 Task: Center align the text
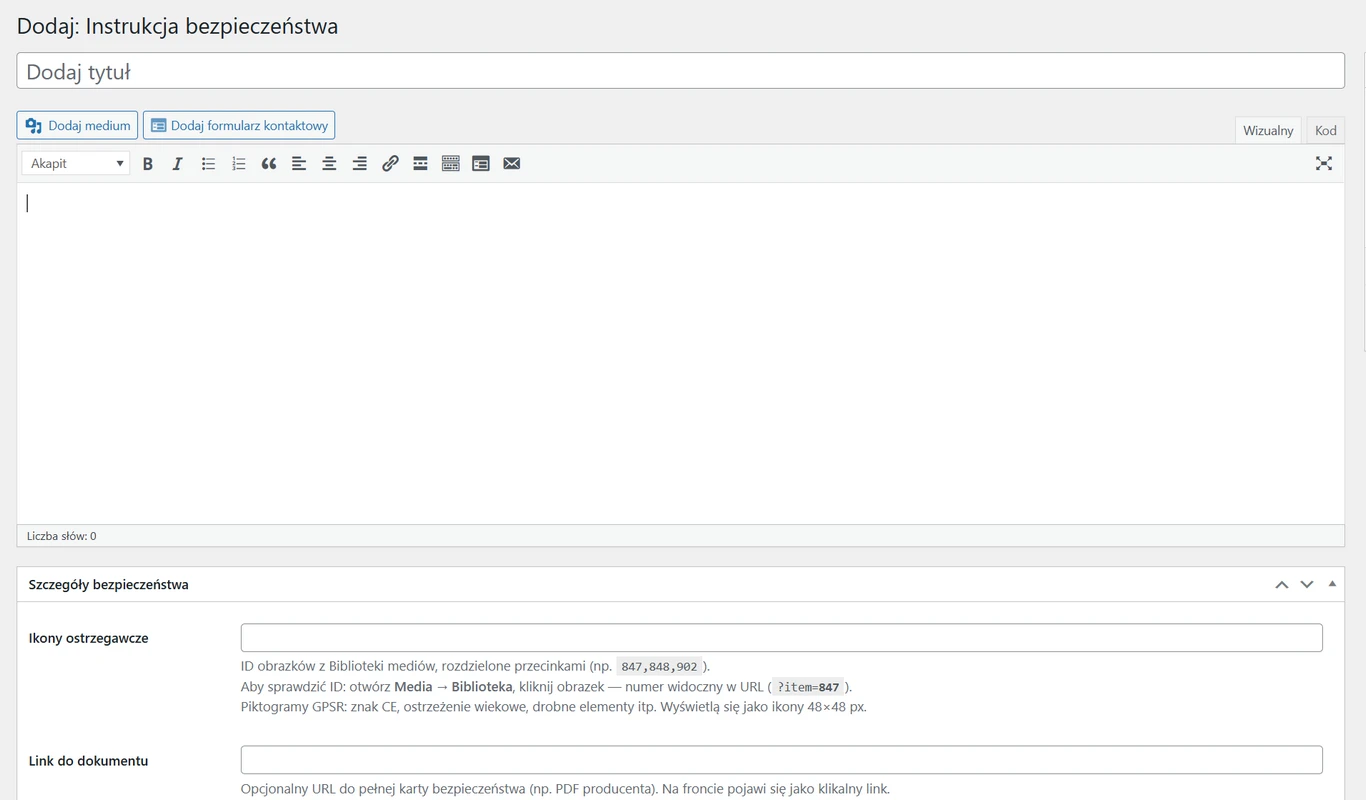pos(329,164)
